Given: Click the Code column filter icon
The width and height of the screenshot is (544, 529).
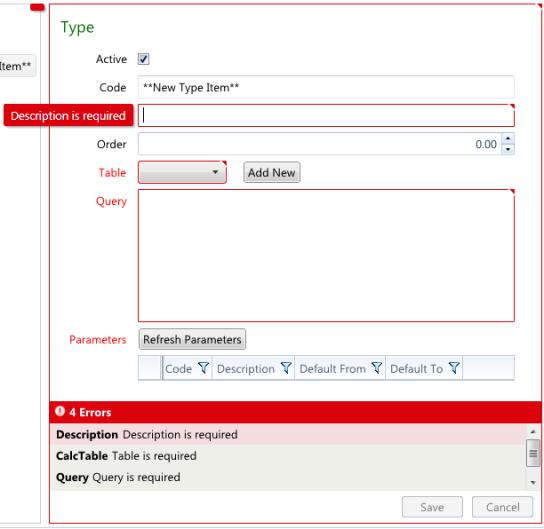Looking at the screenshot, I should click(x=203, y=368).
